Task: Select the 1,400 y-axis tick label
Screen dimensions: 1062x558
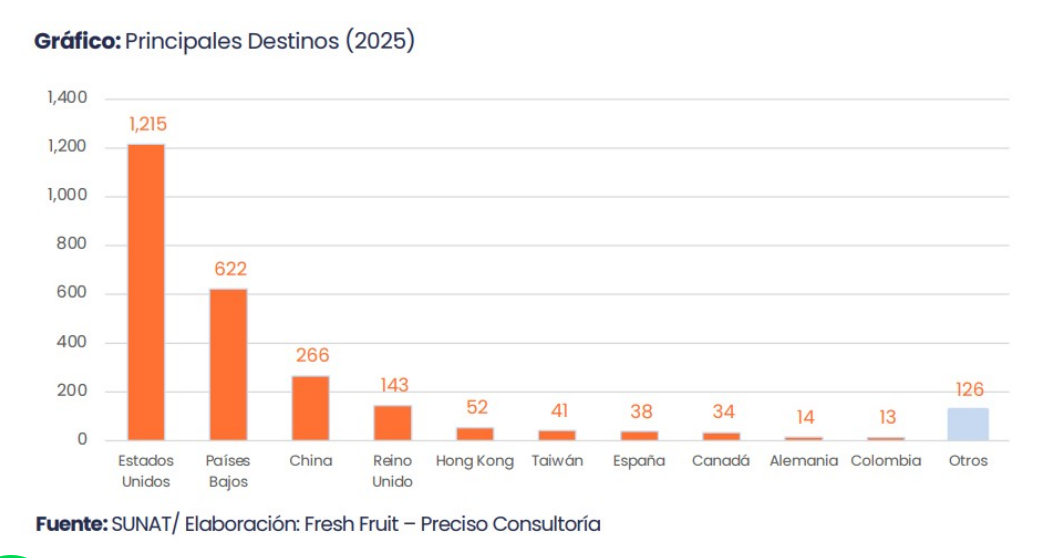Action: tap(67, 98)
